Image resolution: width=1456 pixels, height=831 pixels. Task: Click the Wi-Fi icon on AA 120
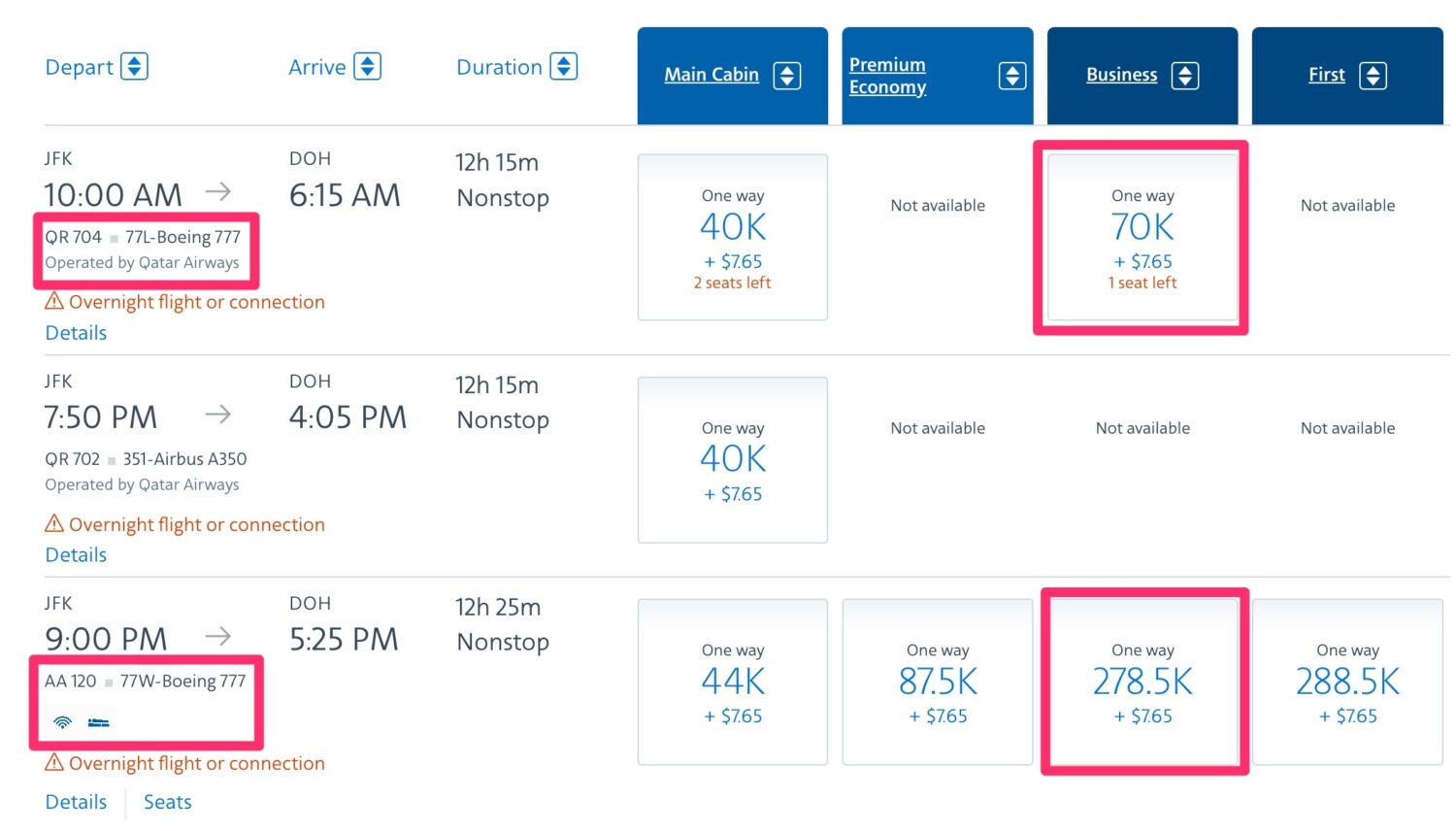point(62,722)
